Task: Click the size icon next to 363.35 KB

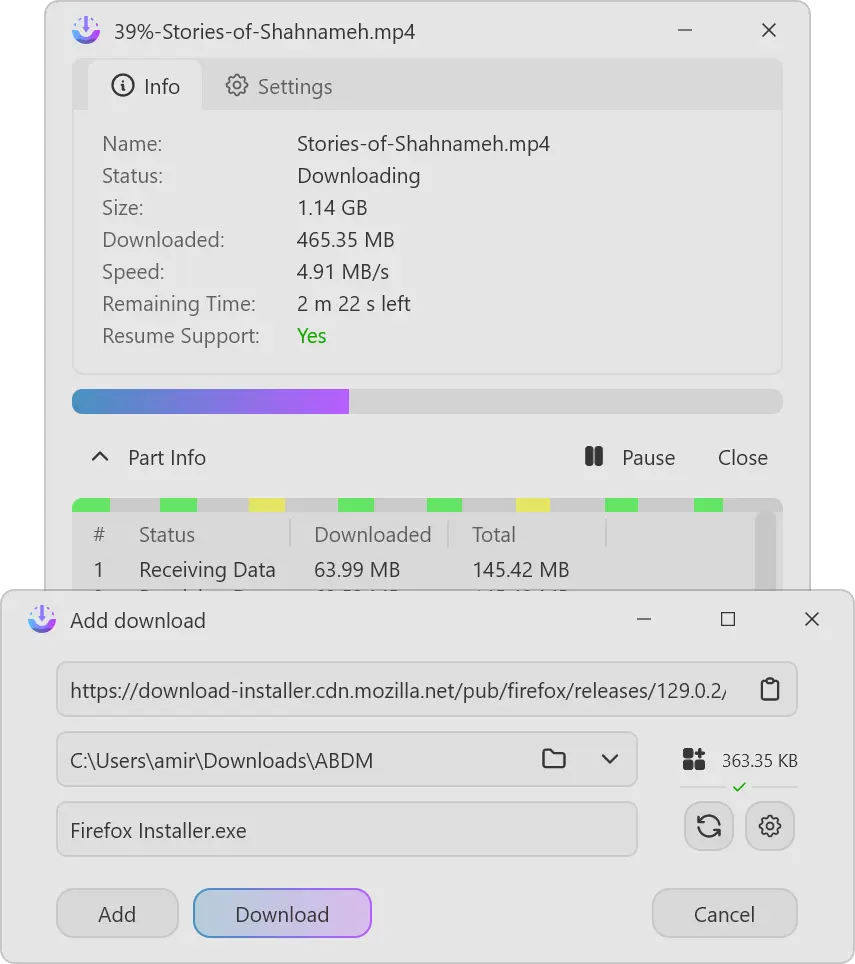Action: click(694, 760)
